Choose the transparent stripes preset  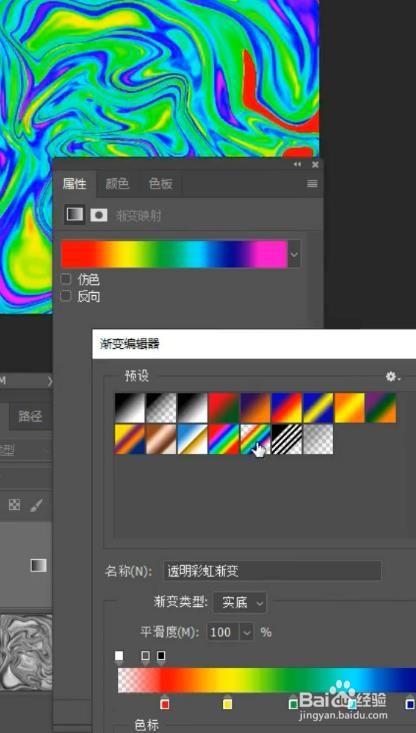287,439
